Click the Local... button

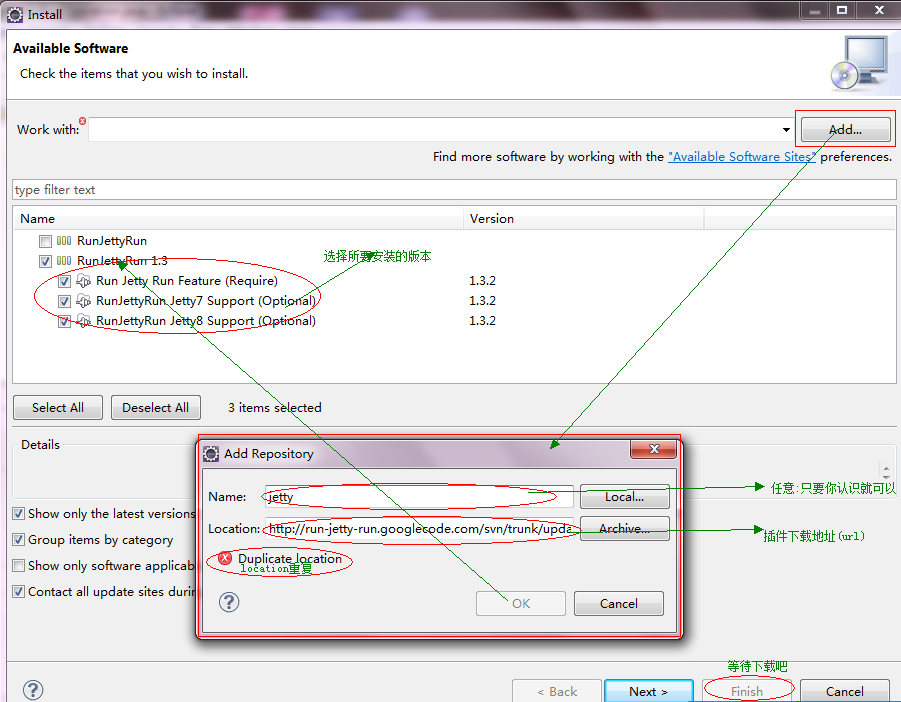point(625,497)
